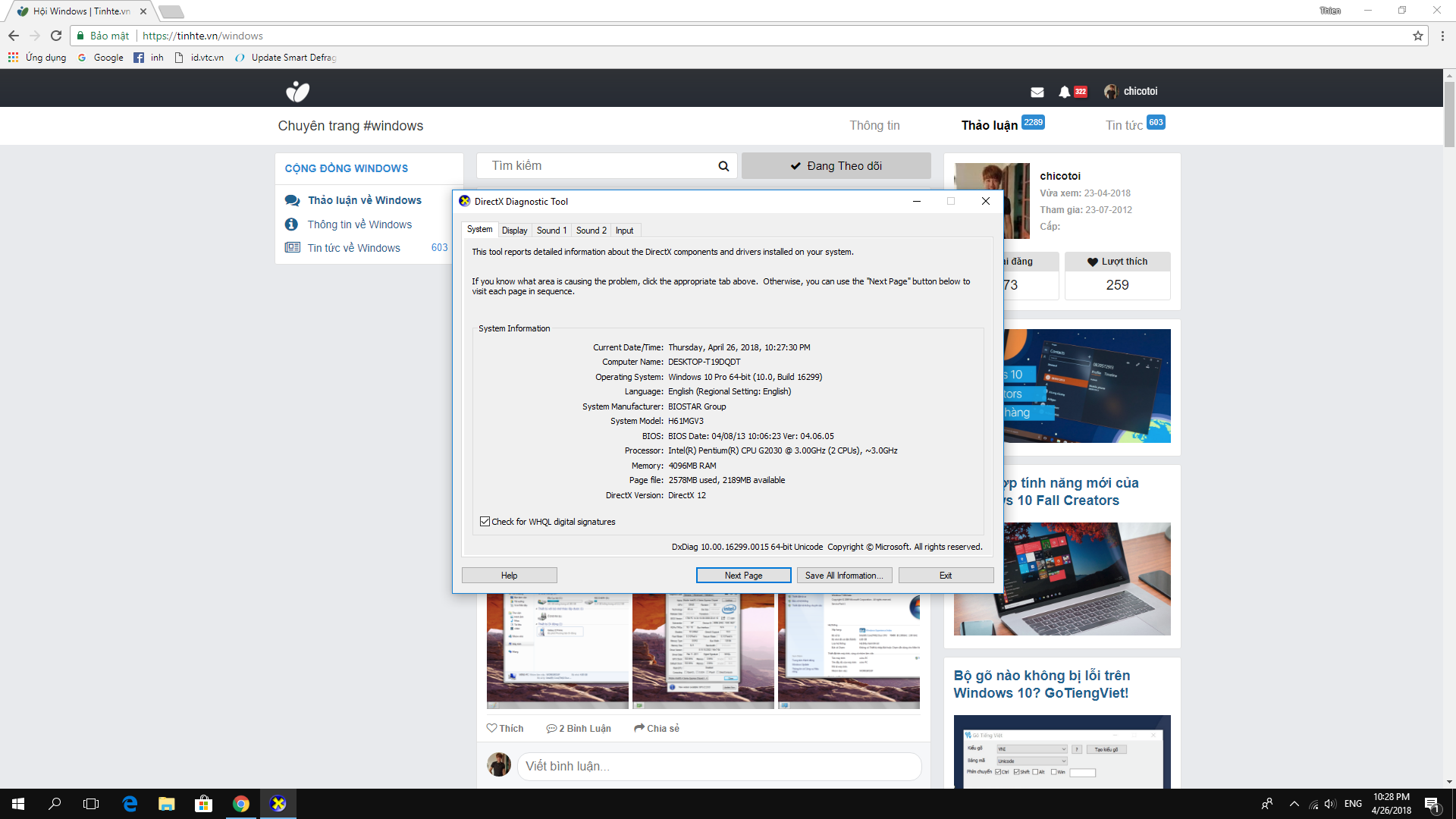
Task: Open the laptop Windows 10 article thumbnail
Action: [x=1087, y=579]
